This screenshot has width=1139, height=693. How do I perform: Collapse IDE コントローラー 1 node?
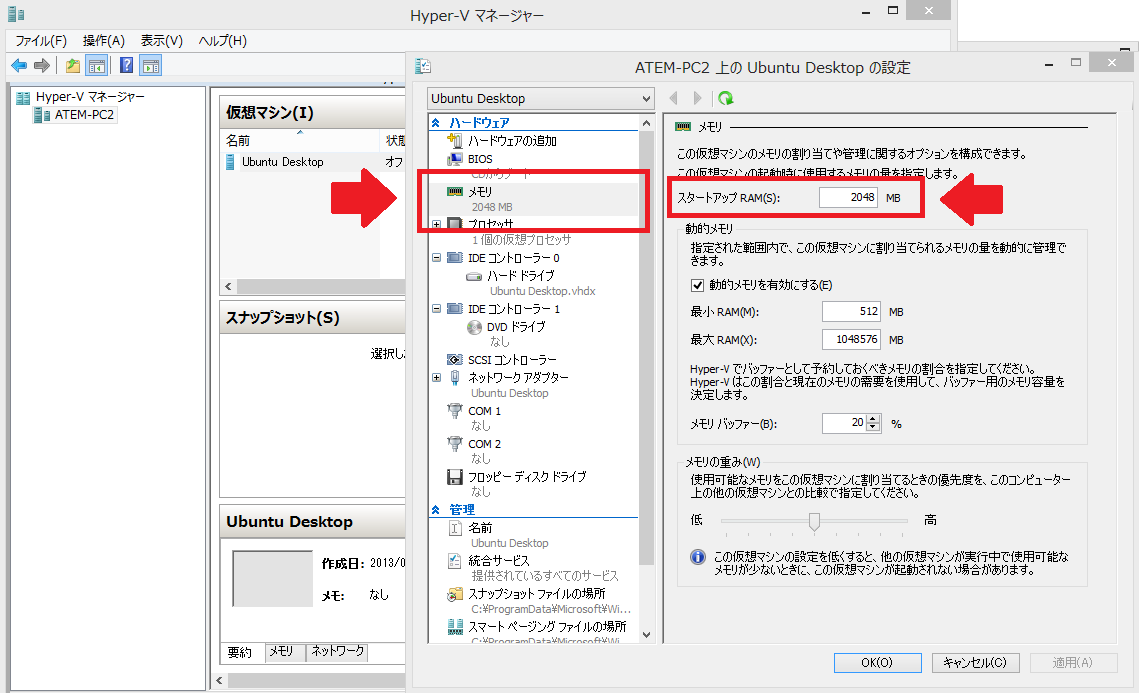437,309
